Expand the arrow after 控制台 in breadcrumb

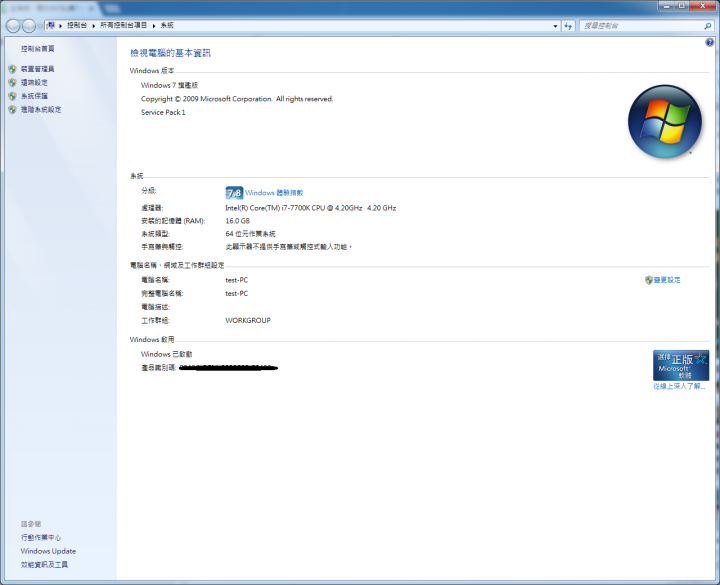[94, 26]
